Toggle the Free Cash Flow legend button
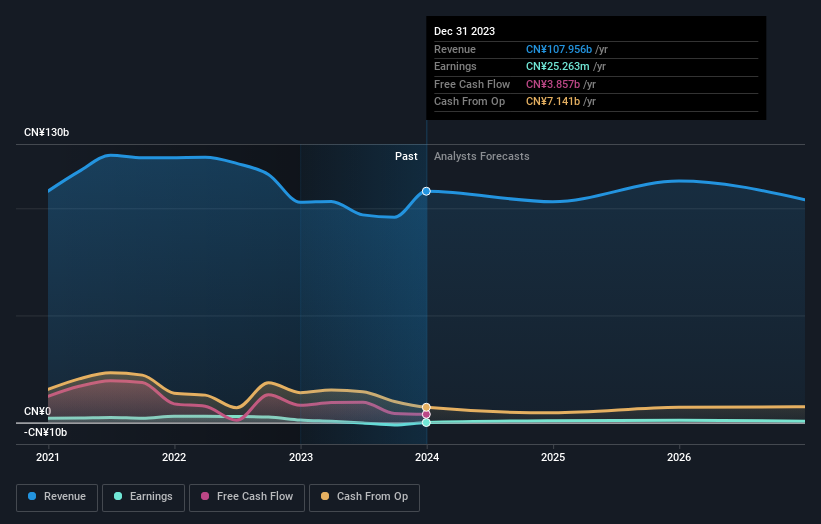This screenshot has width=821, height=524. (x=247, y=497)
